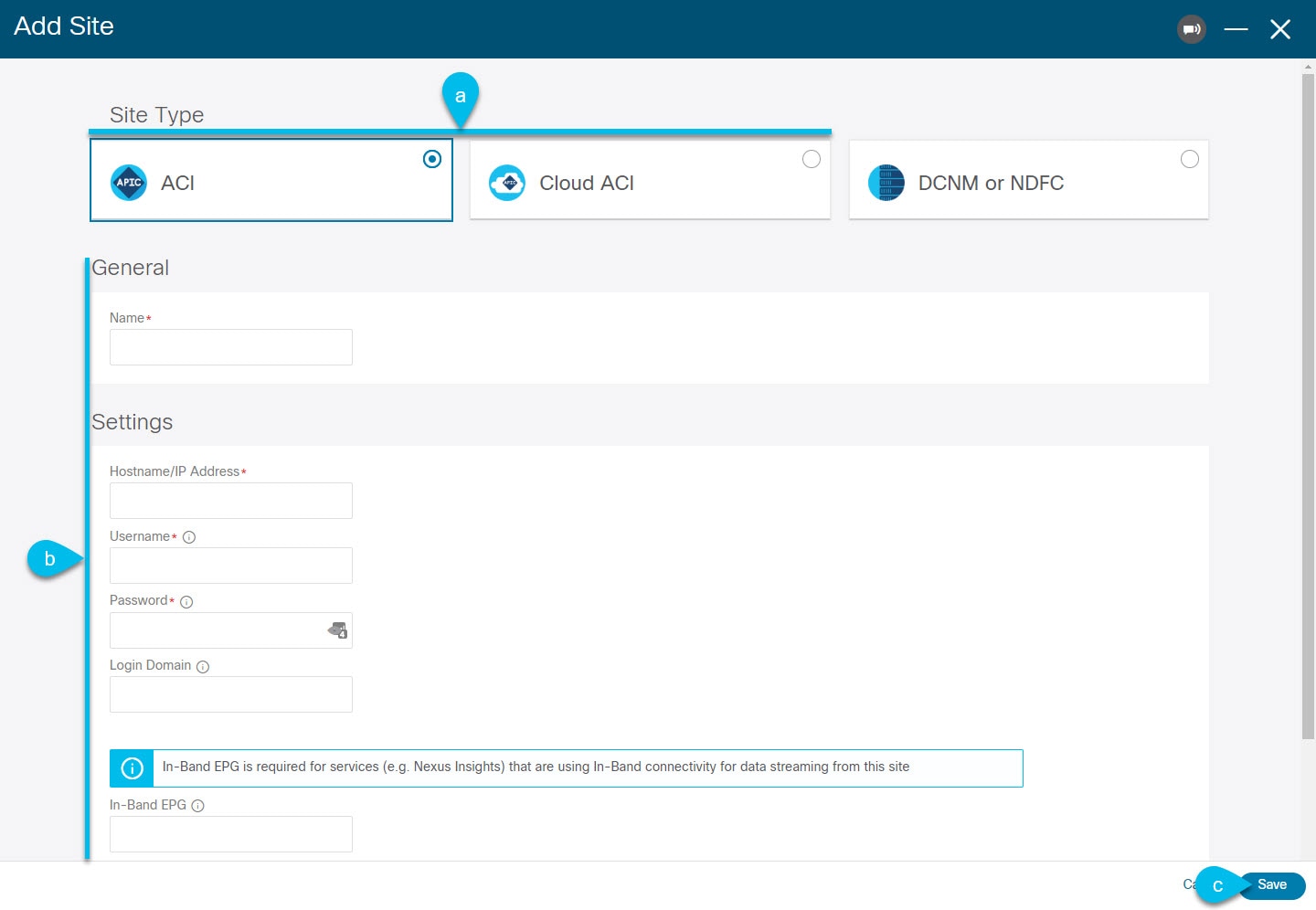This screenshot has height=910, width=1316.
Task: Focus the Login Domain input field
Action: click(231, 694)
